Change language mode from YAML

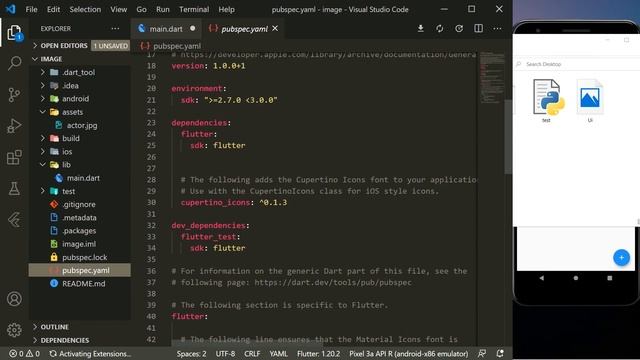(278, 353)
